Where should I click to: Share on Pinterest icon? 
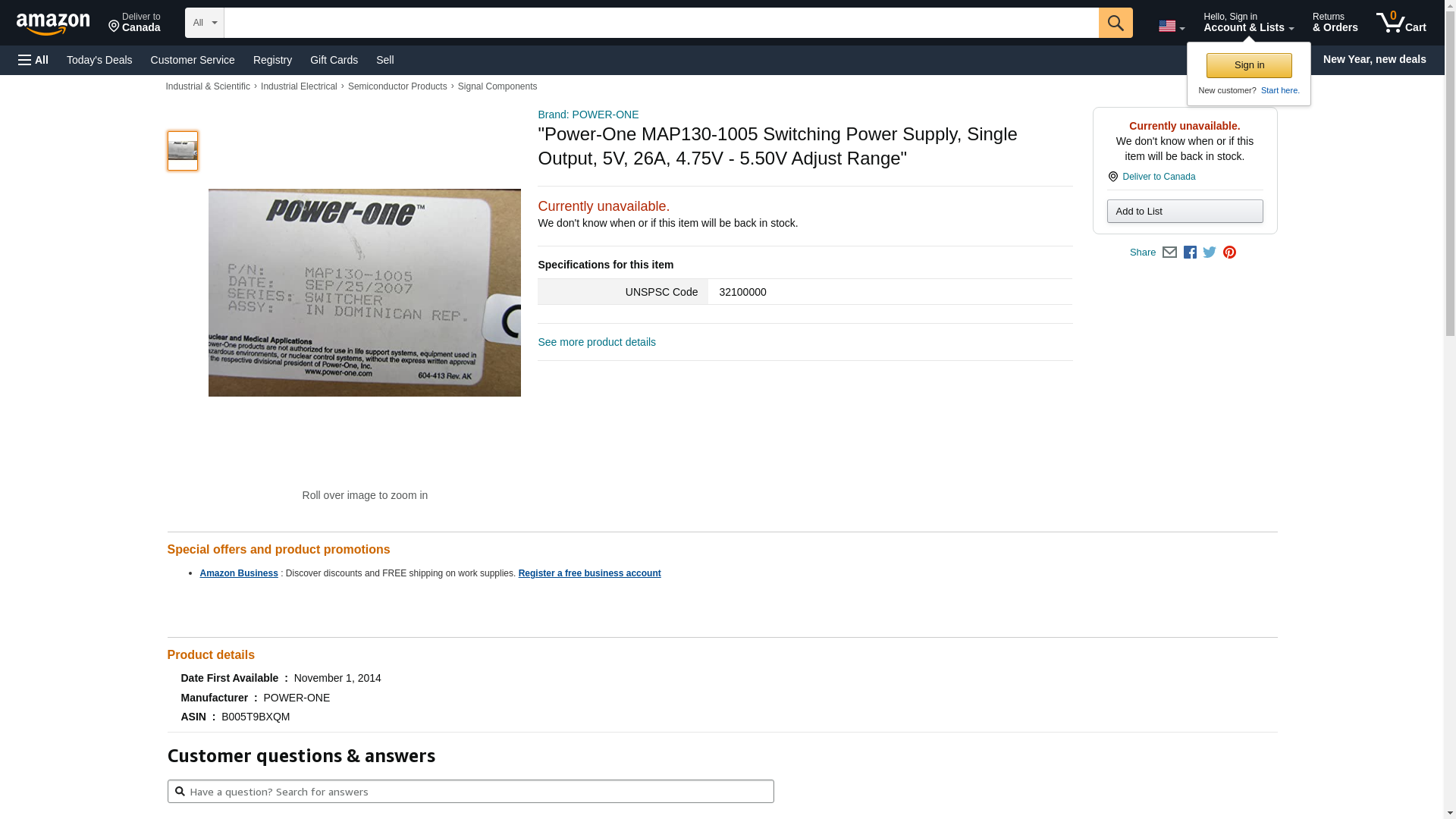pyautogui.click(x=1229, y=253)
